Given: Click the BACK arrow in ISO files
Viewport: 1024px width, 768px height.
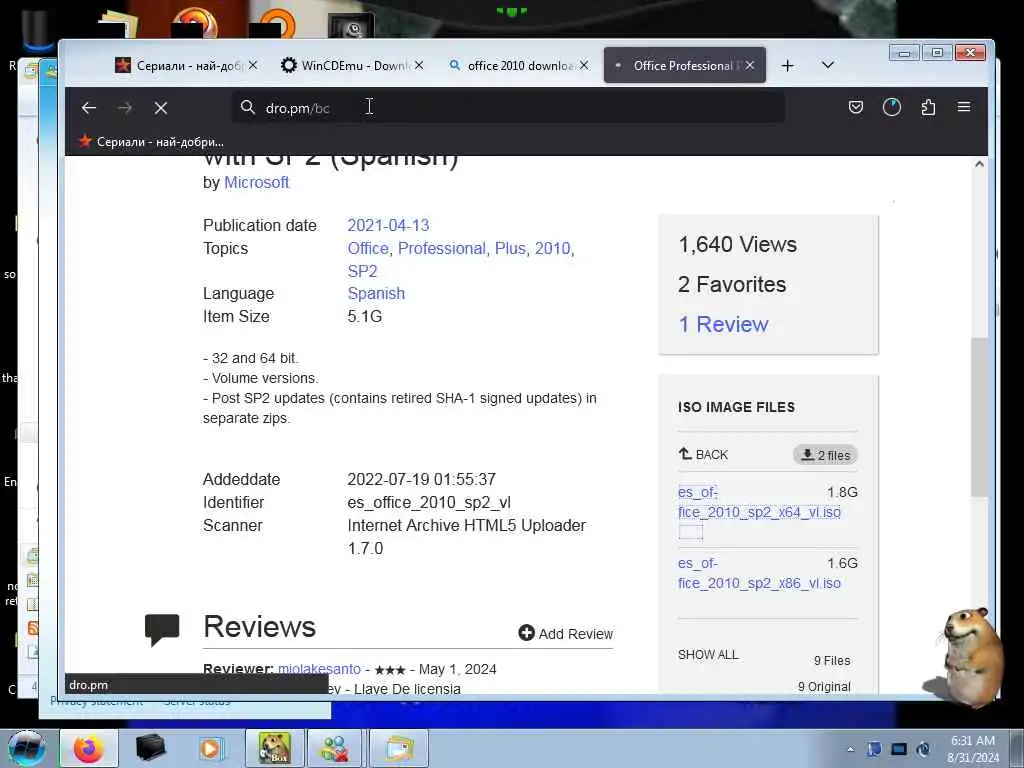Looking at the screenshot, I should tap(703, 455).
